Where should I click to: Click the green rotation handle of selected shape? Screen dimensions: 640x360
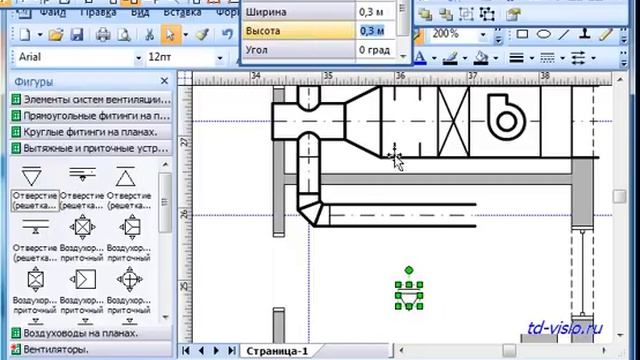click(409, 270)
